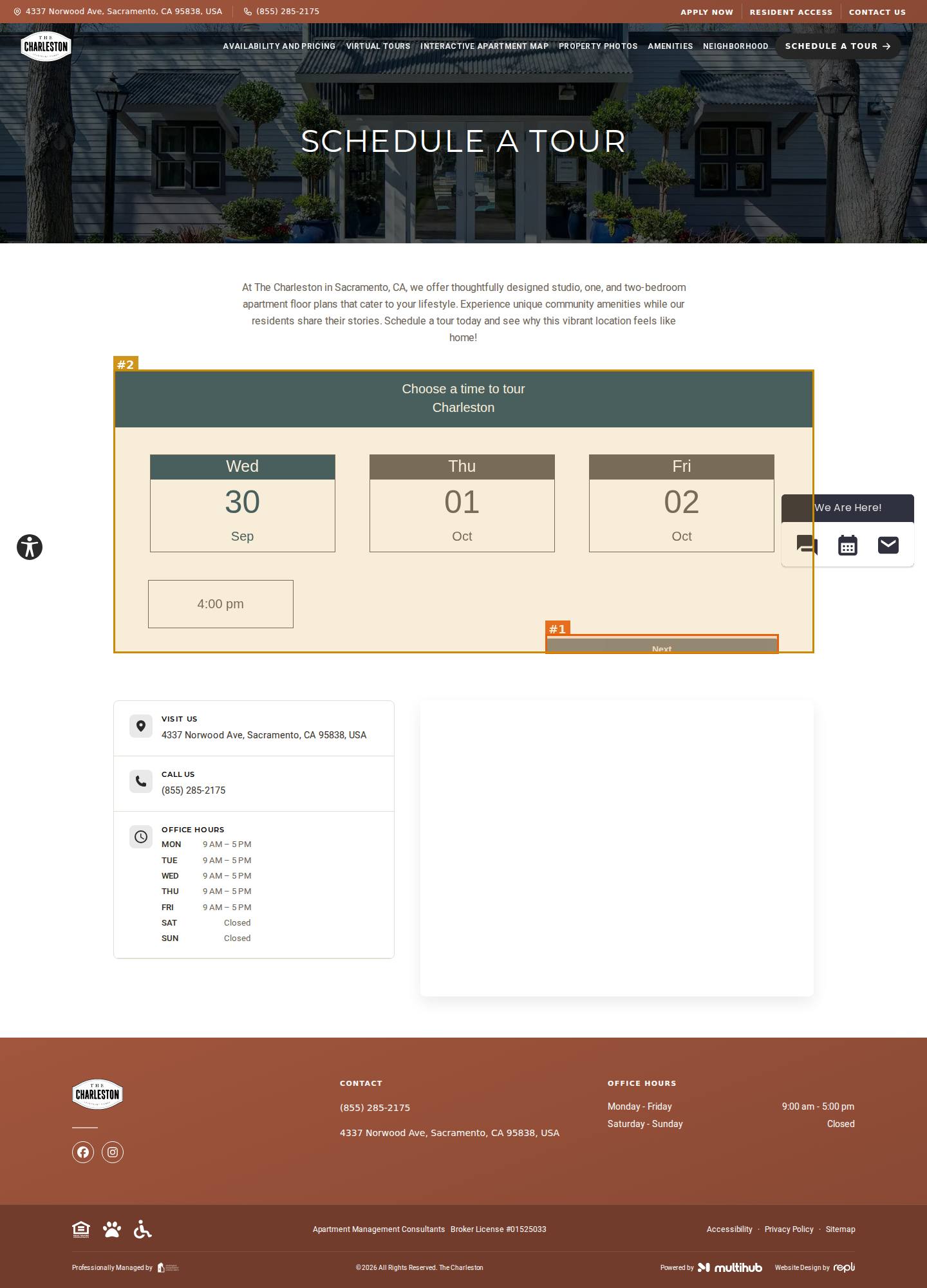The width and height of the screenshot is (927, 1288).
Task: Click the clock icon beside Office Hours
Action: tap(141, 837)
